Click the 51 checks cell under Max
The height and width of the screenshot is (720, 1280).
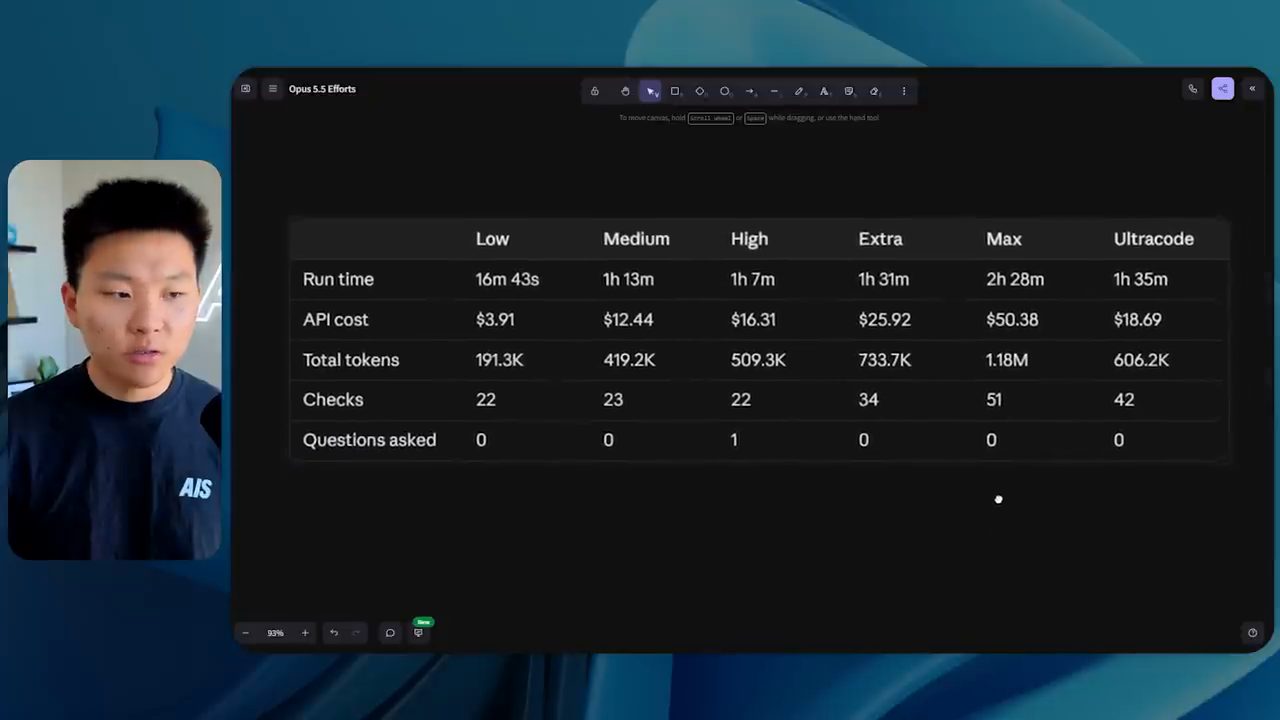coord(994,400)
